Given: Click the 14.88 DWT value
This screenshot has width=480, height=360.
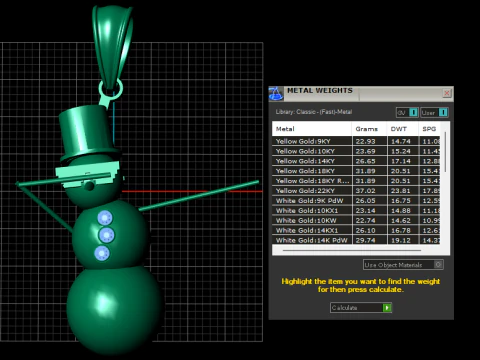Looking at the screenshot, I should pyautogui.click(x=401, y=211).
